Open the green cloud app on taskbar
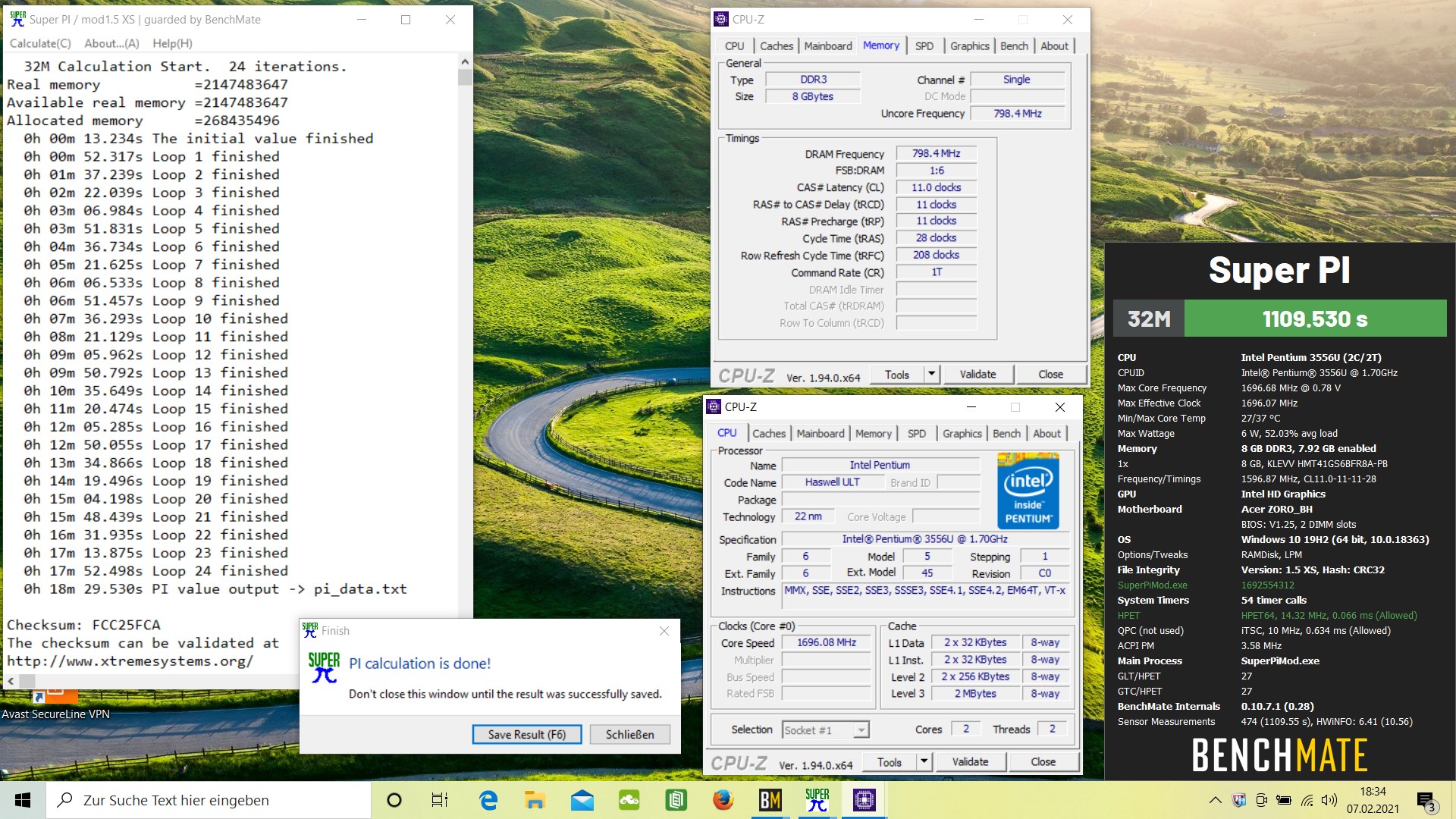Viewport: 1456px width, 819px height. click(629, 800)
